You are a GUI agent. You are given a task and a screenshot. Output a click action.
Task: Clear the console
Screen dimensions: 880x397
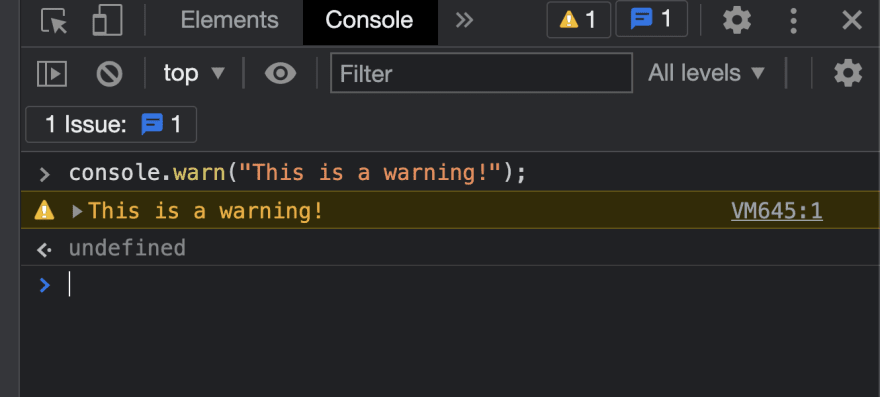click(x=109, y=74)
